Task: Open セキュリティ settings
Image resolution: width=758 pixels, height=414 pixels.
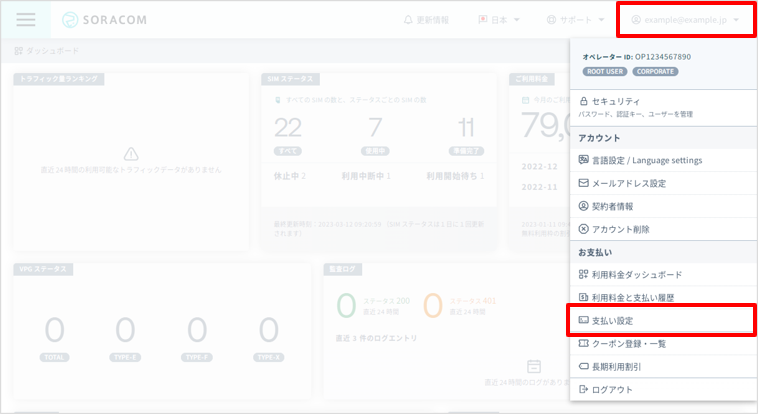Action: pos(663,107)
